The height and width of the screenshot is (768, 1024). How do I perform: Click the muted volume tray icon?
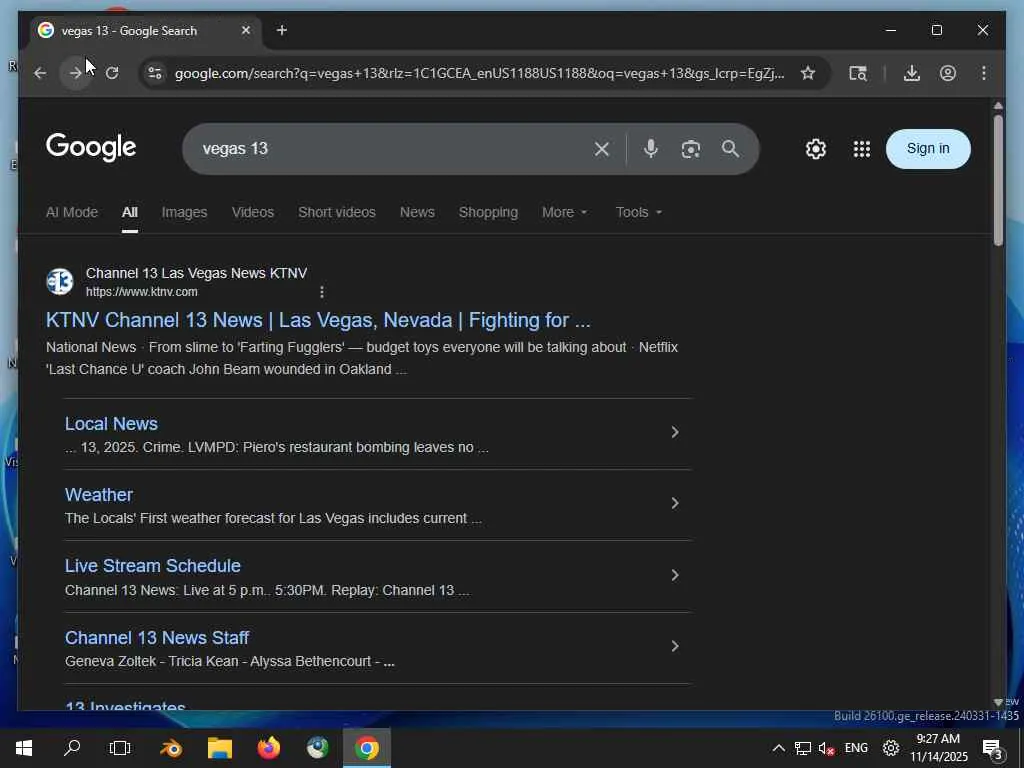pyautogui.click(x=827, y=748)
